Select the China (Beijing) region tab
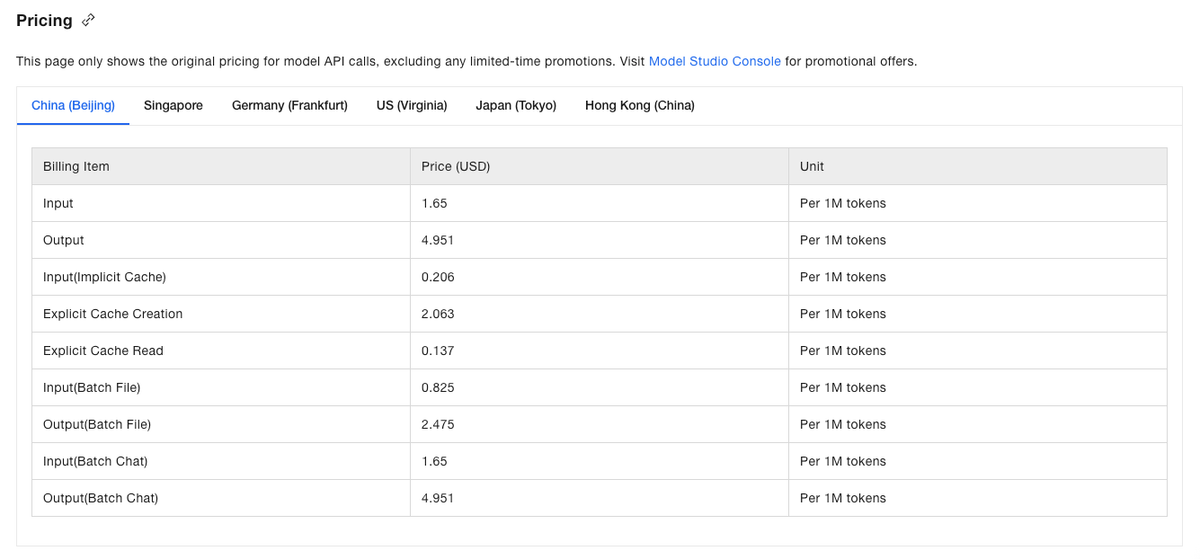Screen dimensions: 1200x559 click(73, 105)
